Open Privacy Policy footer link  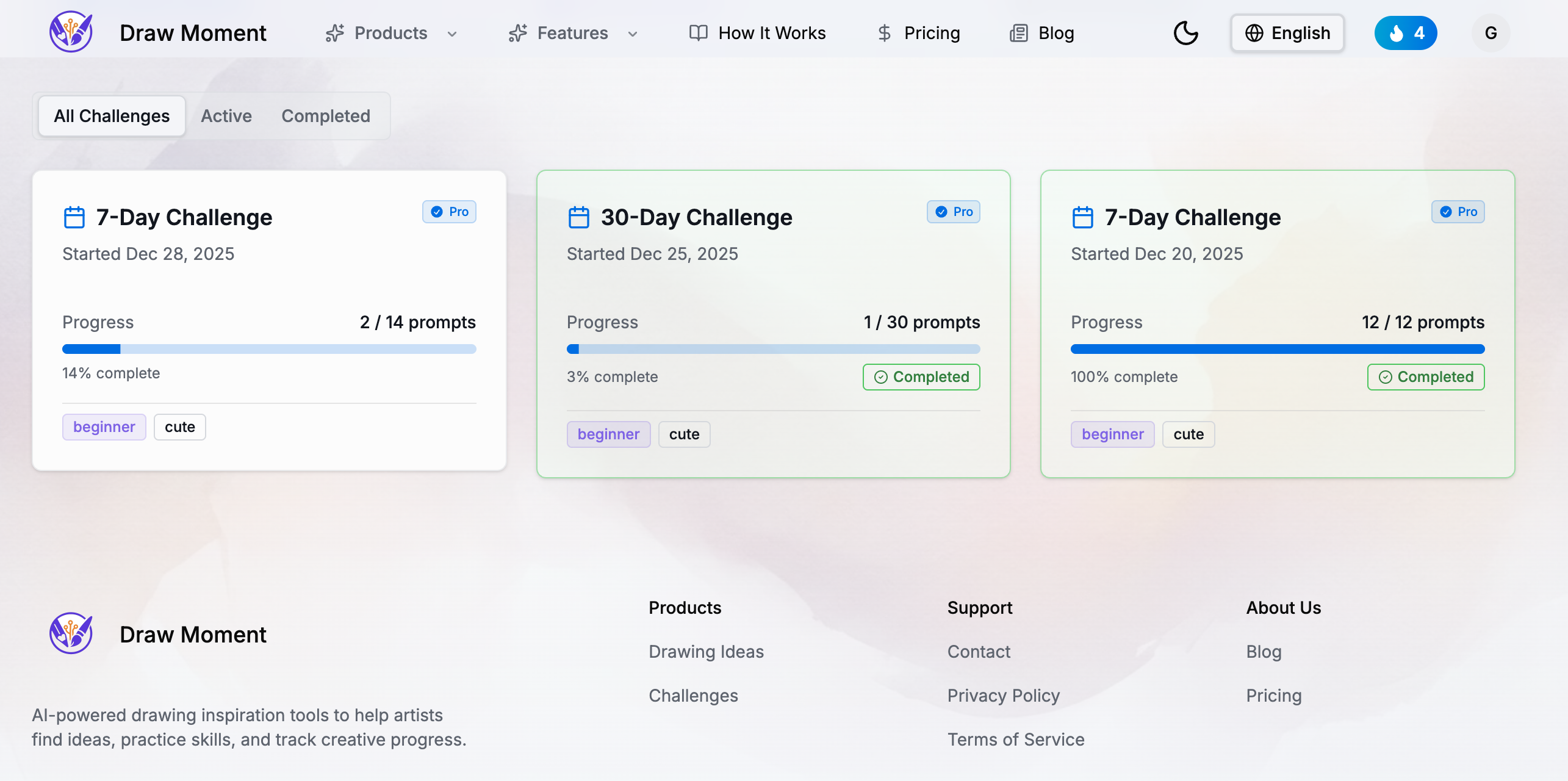pyautogui.click(x=1003, y=696)
